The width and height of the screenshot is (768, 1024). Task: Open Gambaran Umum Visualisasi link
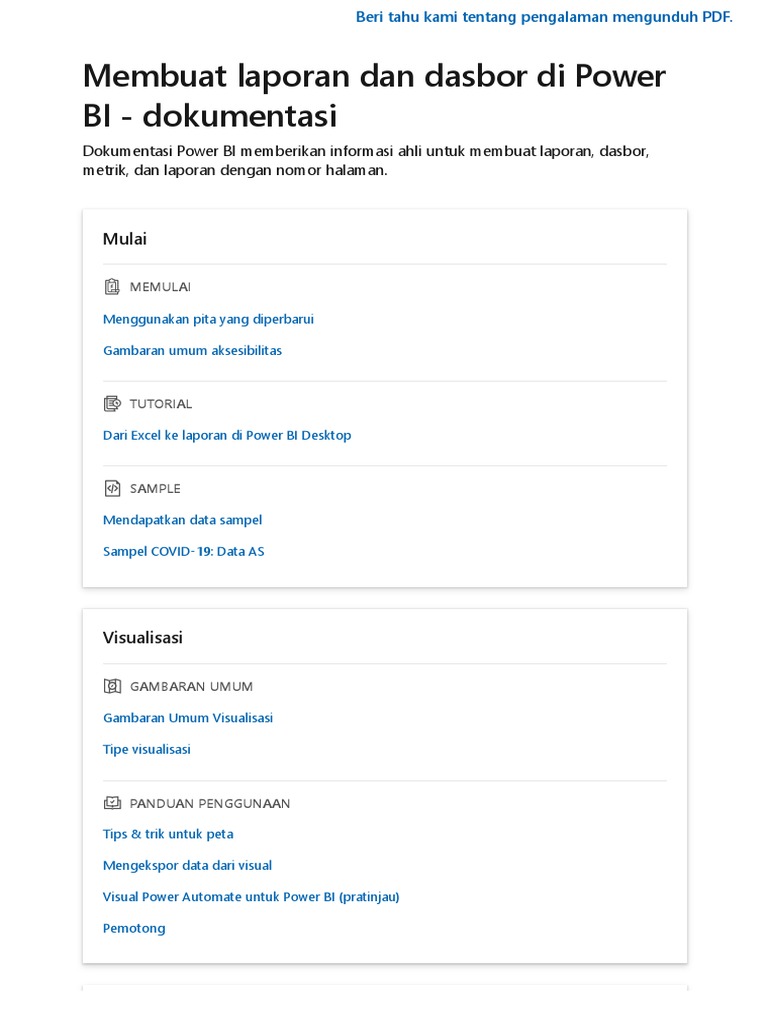click(x=188, y=718)
